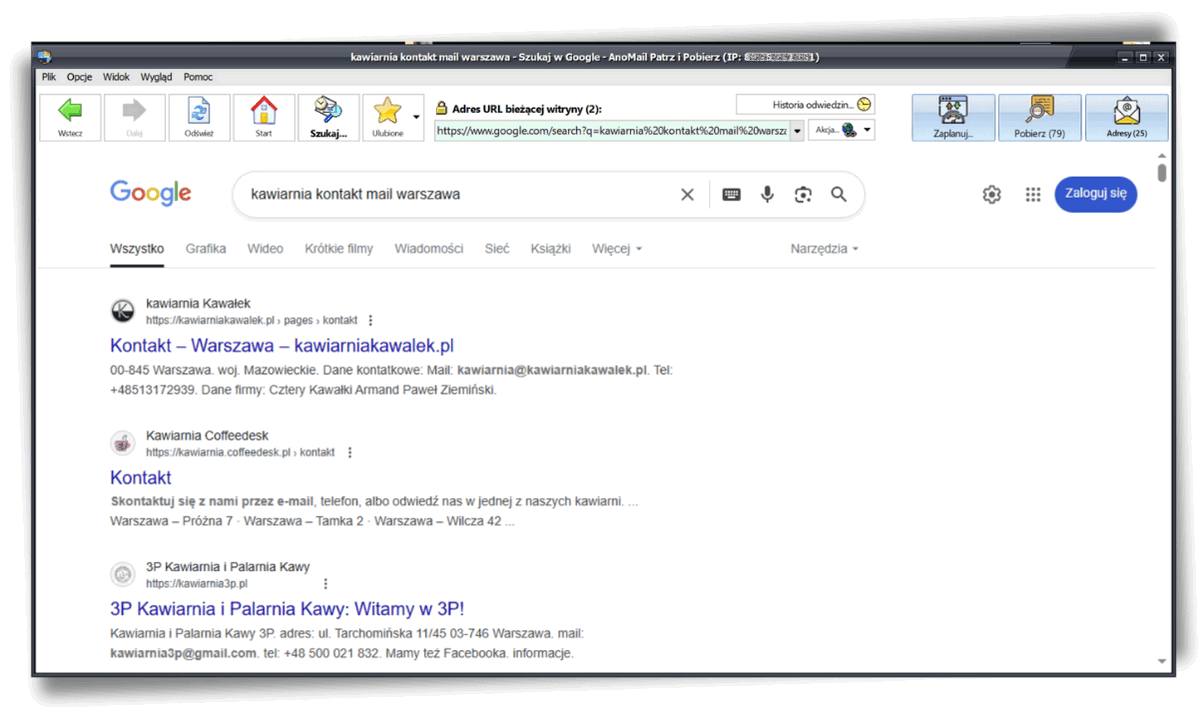Start voice search with microphone icon

[x=767, y=195]
